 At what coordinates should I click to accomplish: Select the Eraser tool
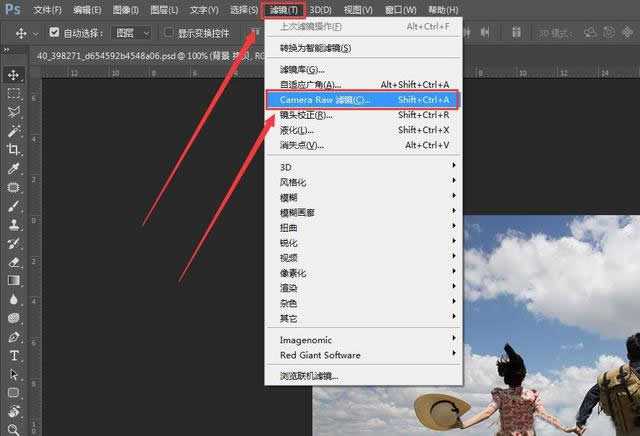pos(14,262)
